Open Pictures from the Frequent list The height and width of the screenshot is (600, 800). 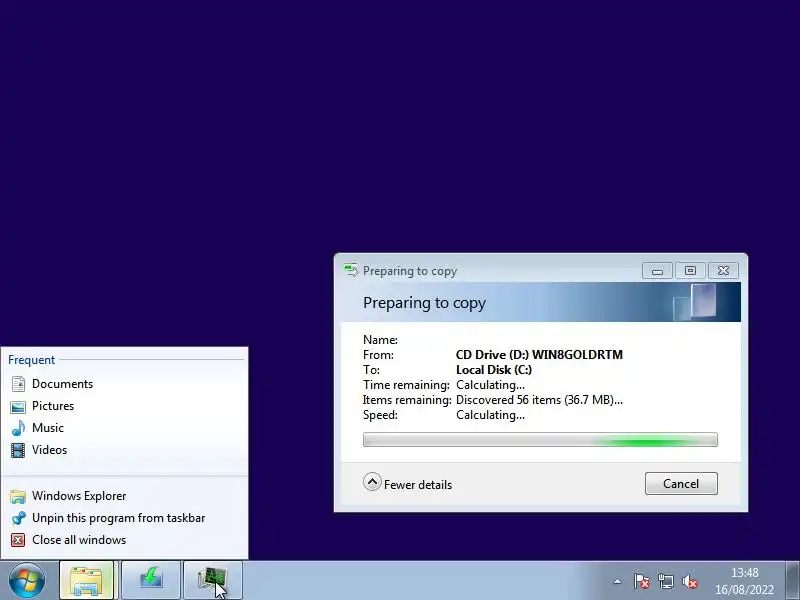124,406
